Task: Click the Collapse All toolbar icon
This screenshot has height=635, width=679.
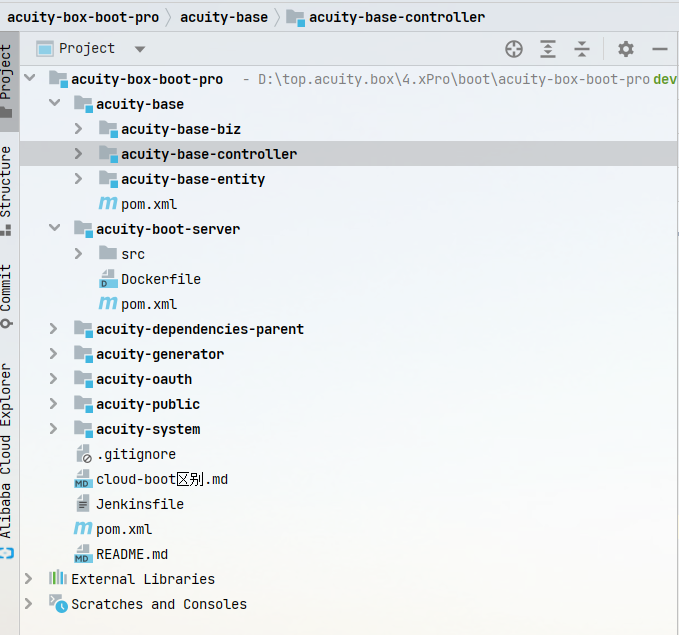Action: [x=582, y=49]
